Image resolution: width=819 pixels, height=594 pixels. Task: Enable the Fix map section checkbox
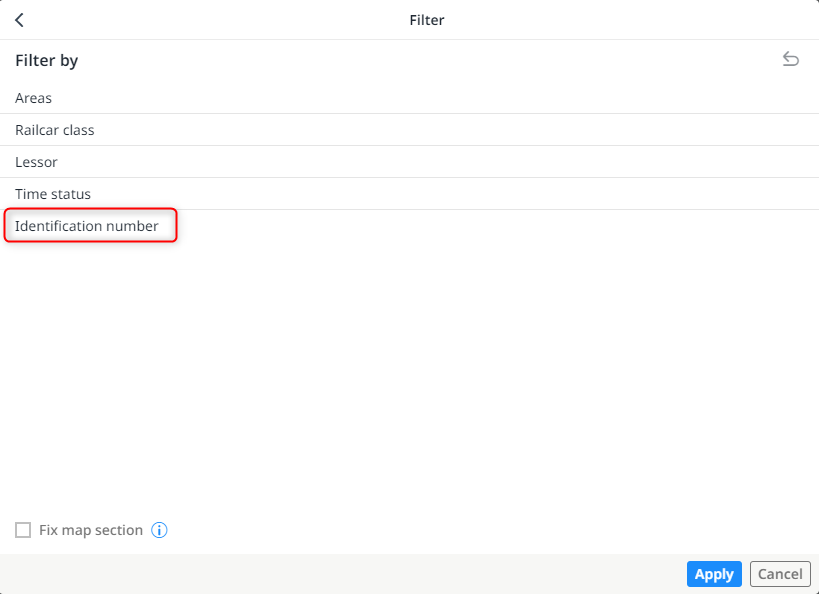click(23, 530)
